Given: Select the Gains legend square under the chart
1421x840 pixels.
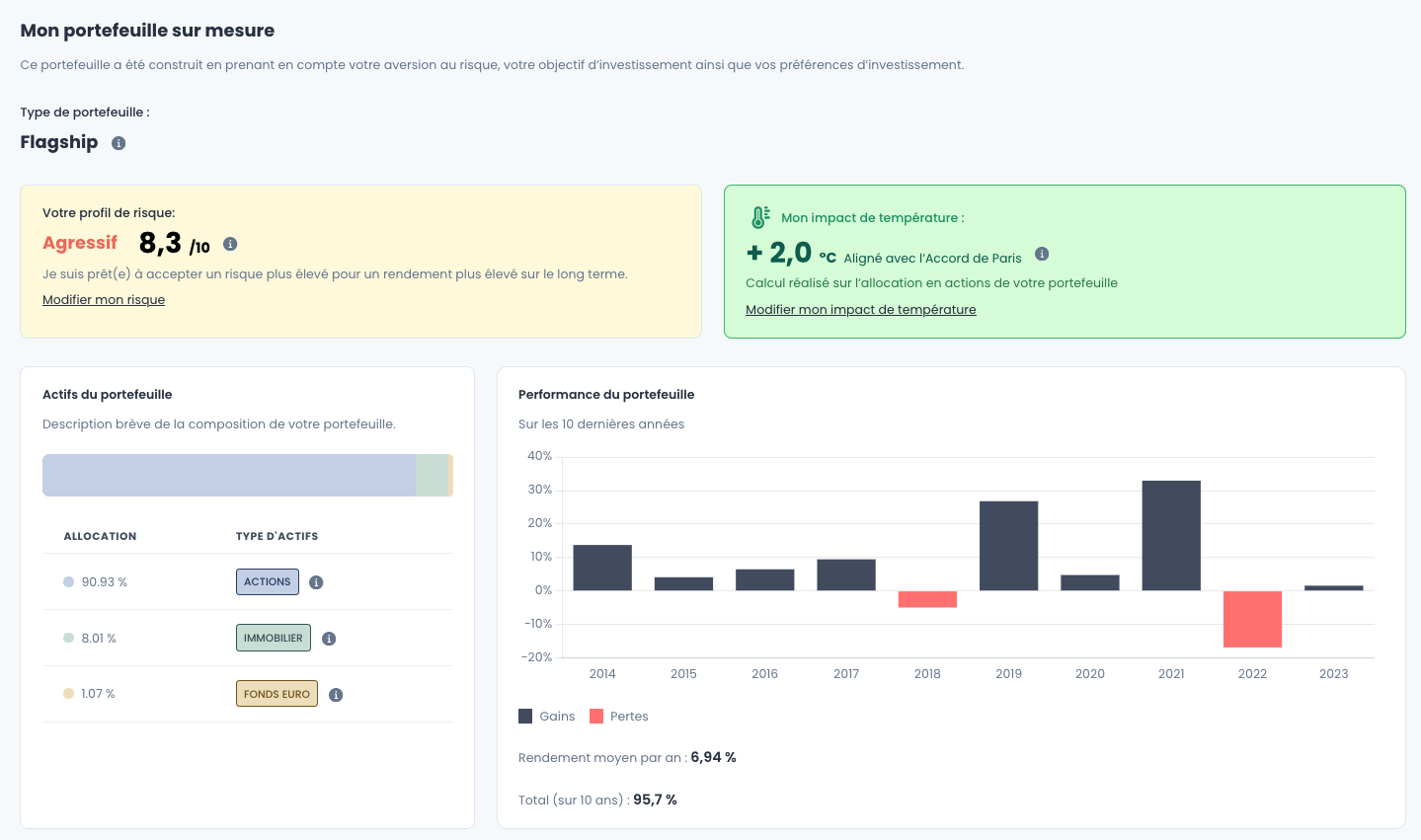Looking at the screenshot, I should (x=524, y=716).
